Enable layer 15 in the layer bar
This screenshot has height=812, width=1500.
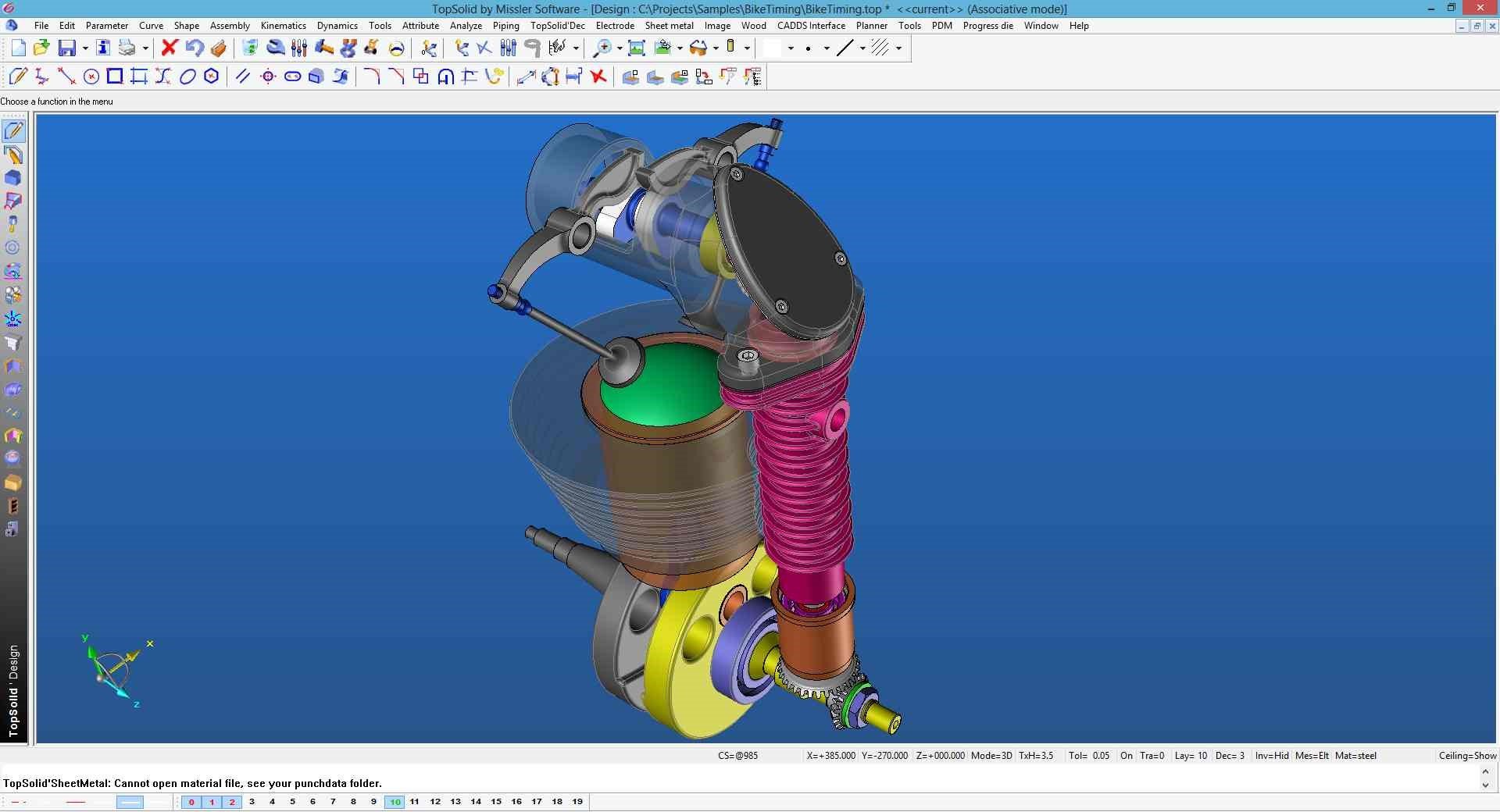(x=496, y=802)
